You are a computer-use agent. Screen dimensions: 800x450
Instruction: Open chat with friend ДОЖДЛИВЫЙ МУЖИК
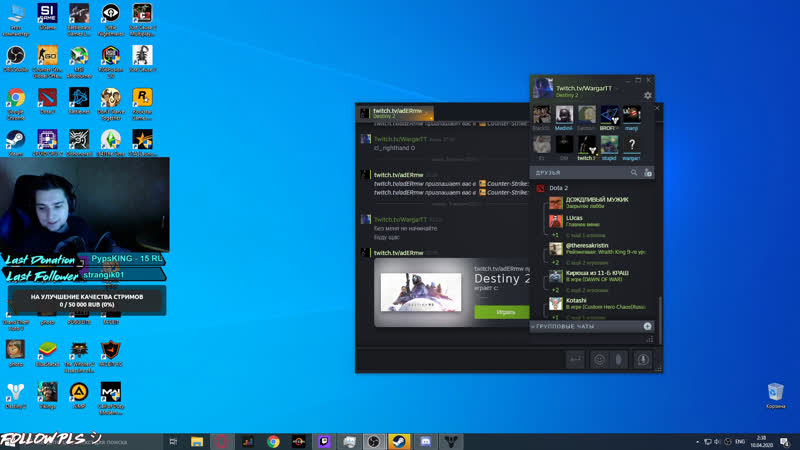(597, 203)
